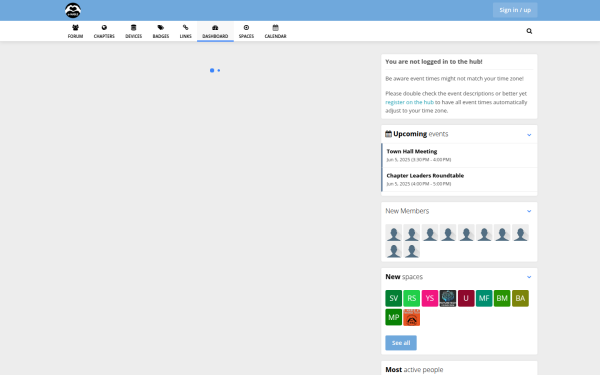Open the BM space icon
600x375 pixels.
click(x=502, y=298)
